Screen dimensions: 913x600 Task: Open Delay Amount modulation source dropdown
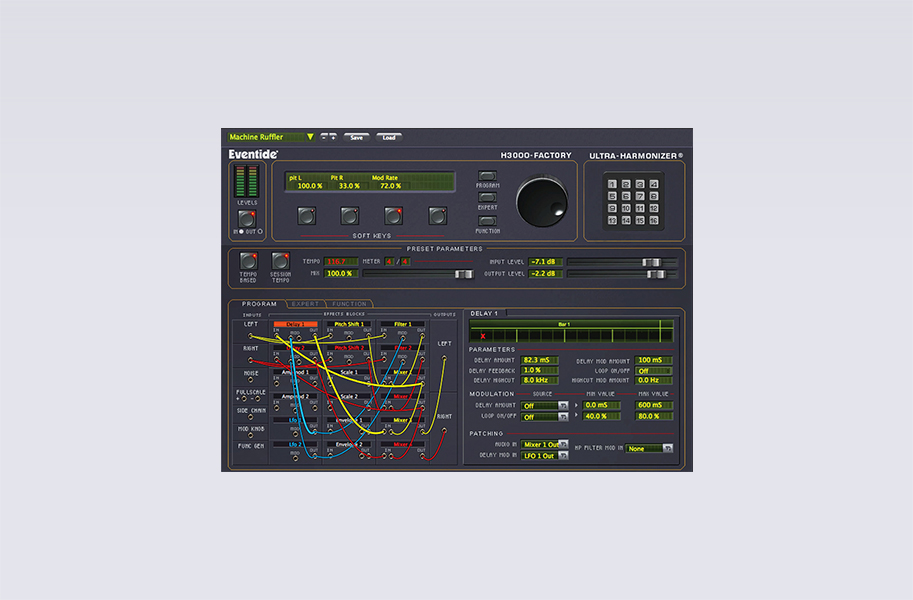[x=544, y=405]
